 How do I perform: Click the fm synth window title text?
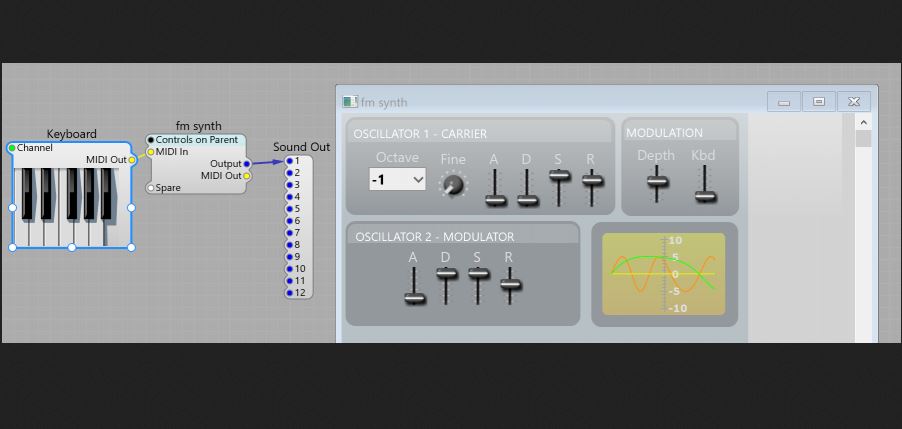[384, 102]
